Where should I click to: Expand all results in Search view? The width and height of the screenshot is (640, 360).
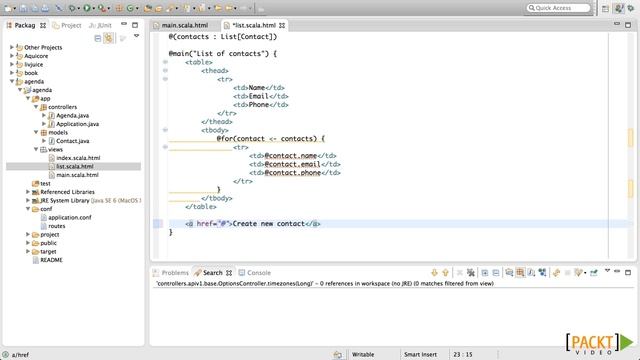click(484, 272)
